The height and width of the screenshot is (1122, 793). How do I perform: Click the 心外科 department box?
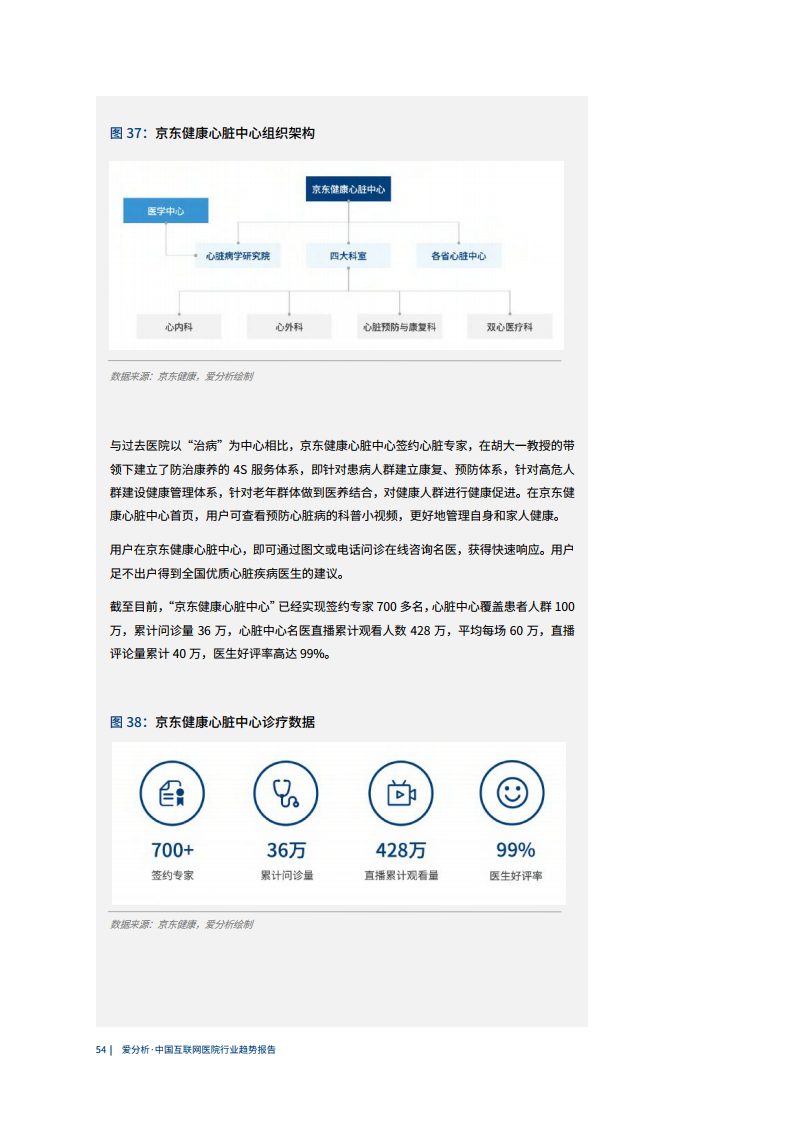pos(289,326)
